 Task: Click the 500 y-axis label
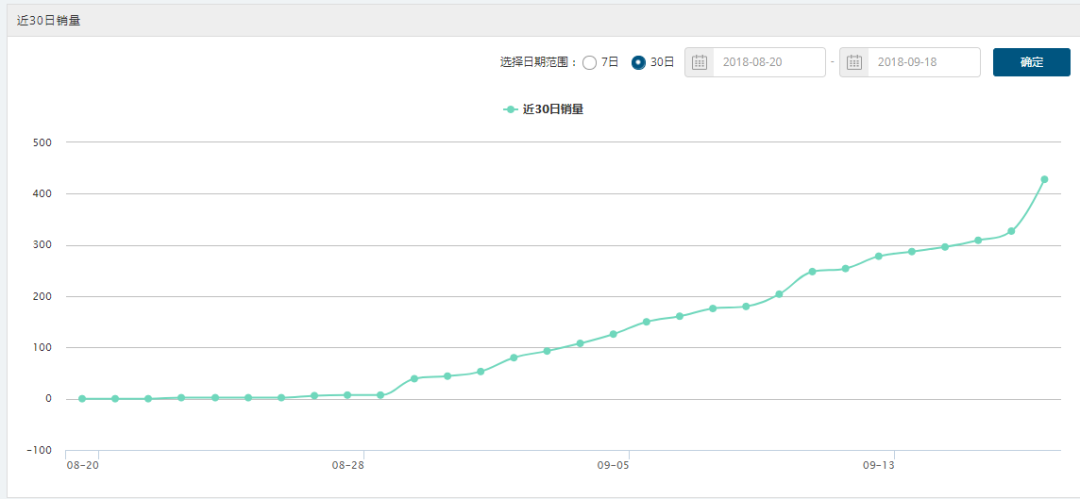click(44, 142)
